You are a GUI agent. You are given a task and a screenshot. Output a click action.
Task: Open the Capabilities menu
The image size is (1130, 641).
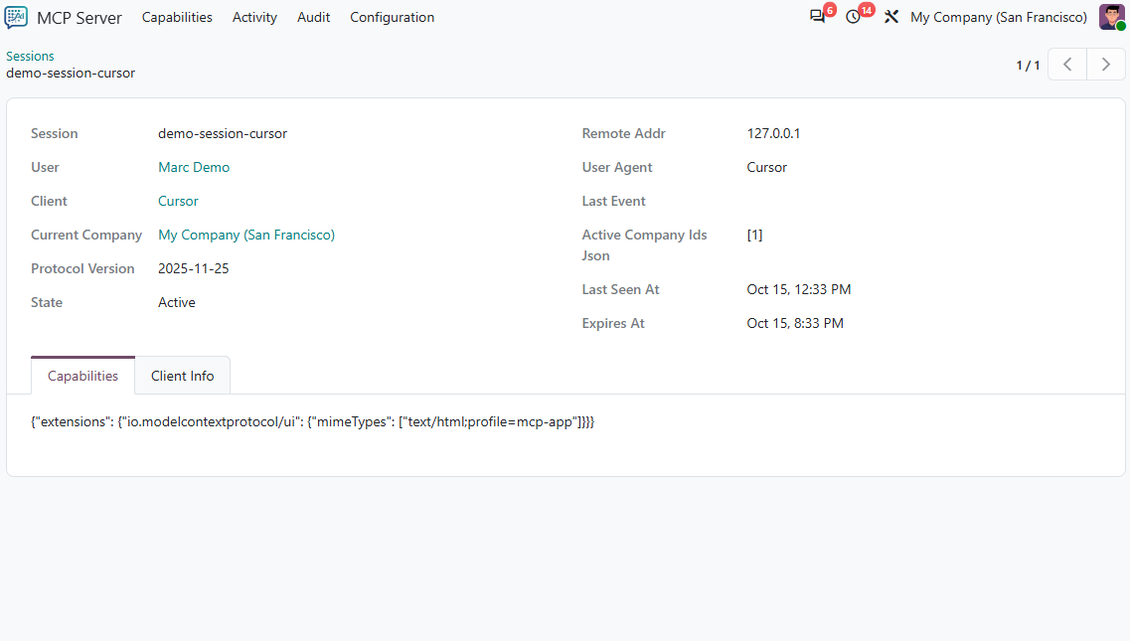click(177, 17)
